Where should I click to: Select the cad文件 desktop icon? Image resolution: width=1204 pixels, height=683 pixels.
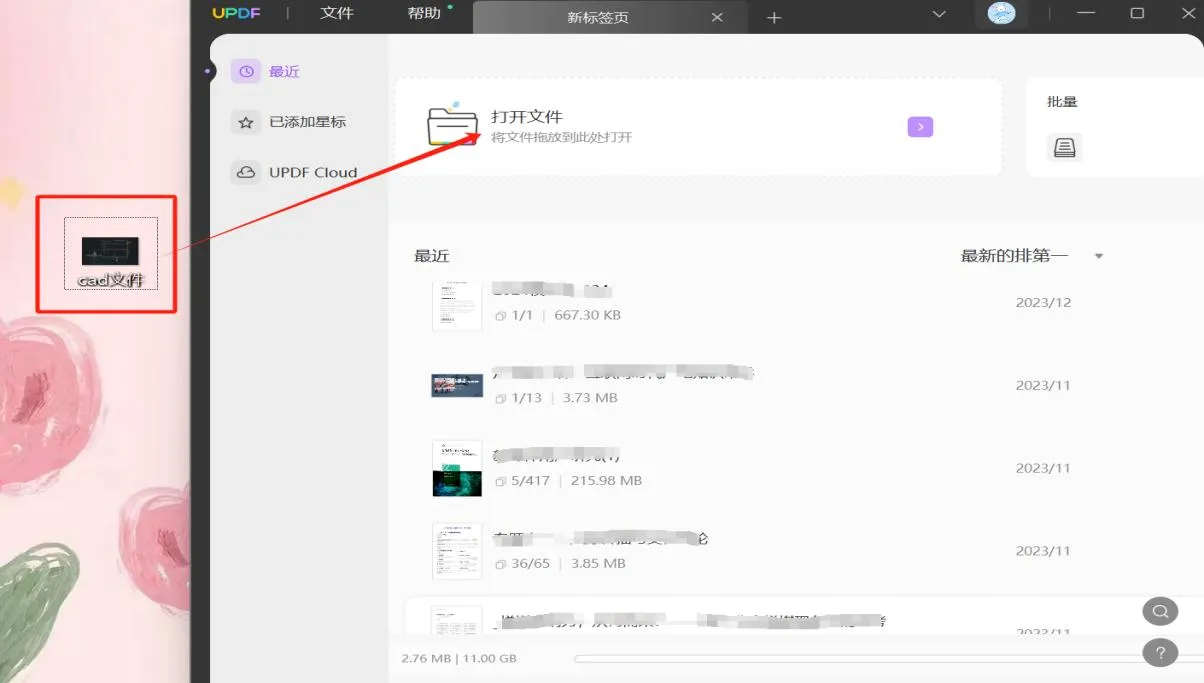(x=110, y=255)
